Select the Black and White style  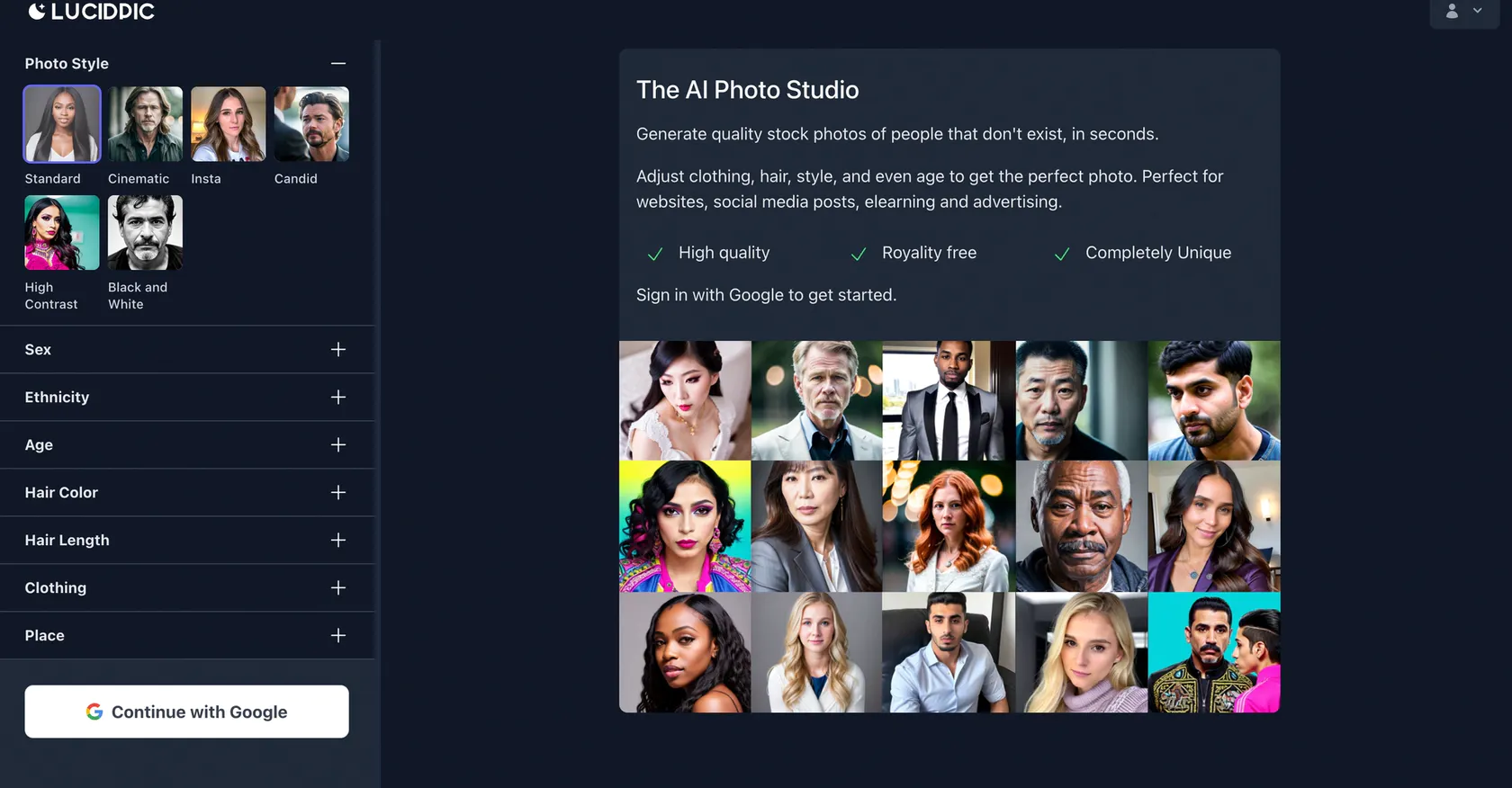(x=145, y=233)
